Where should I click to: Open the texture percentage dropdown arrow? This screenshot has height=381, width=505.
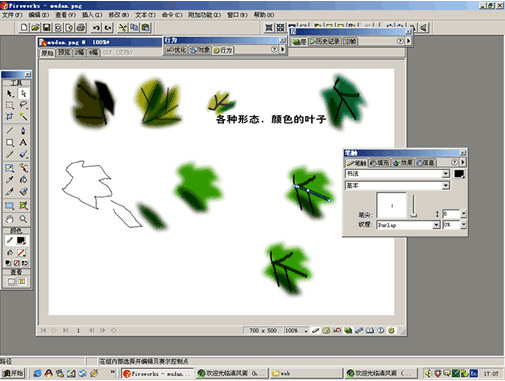[x=463, y=225]
